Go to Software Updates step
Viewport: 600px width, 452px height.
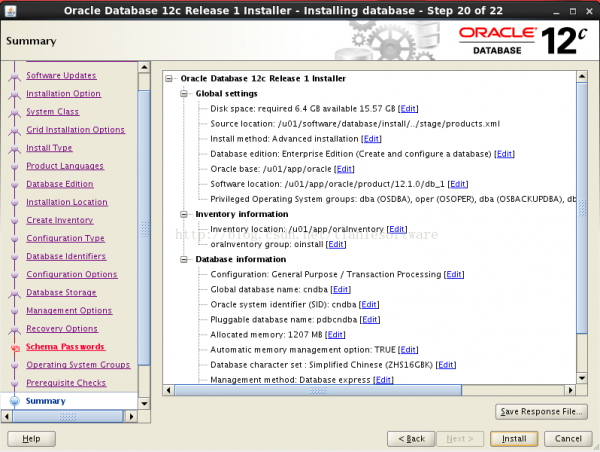coord(61,75)
